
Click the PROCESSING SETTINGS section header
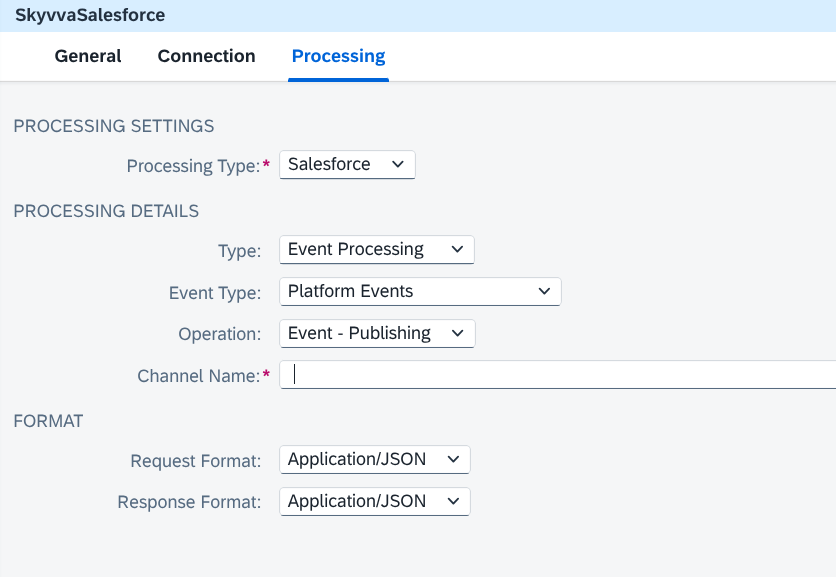114,126
